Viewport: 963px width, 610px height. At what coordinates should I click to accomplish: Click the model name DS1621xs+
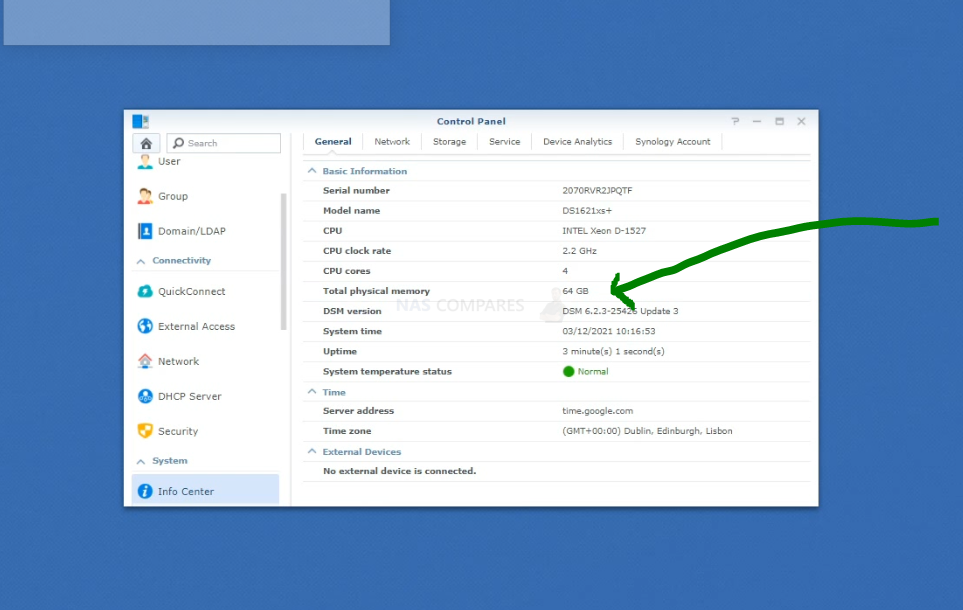point(587,211)
